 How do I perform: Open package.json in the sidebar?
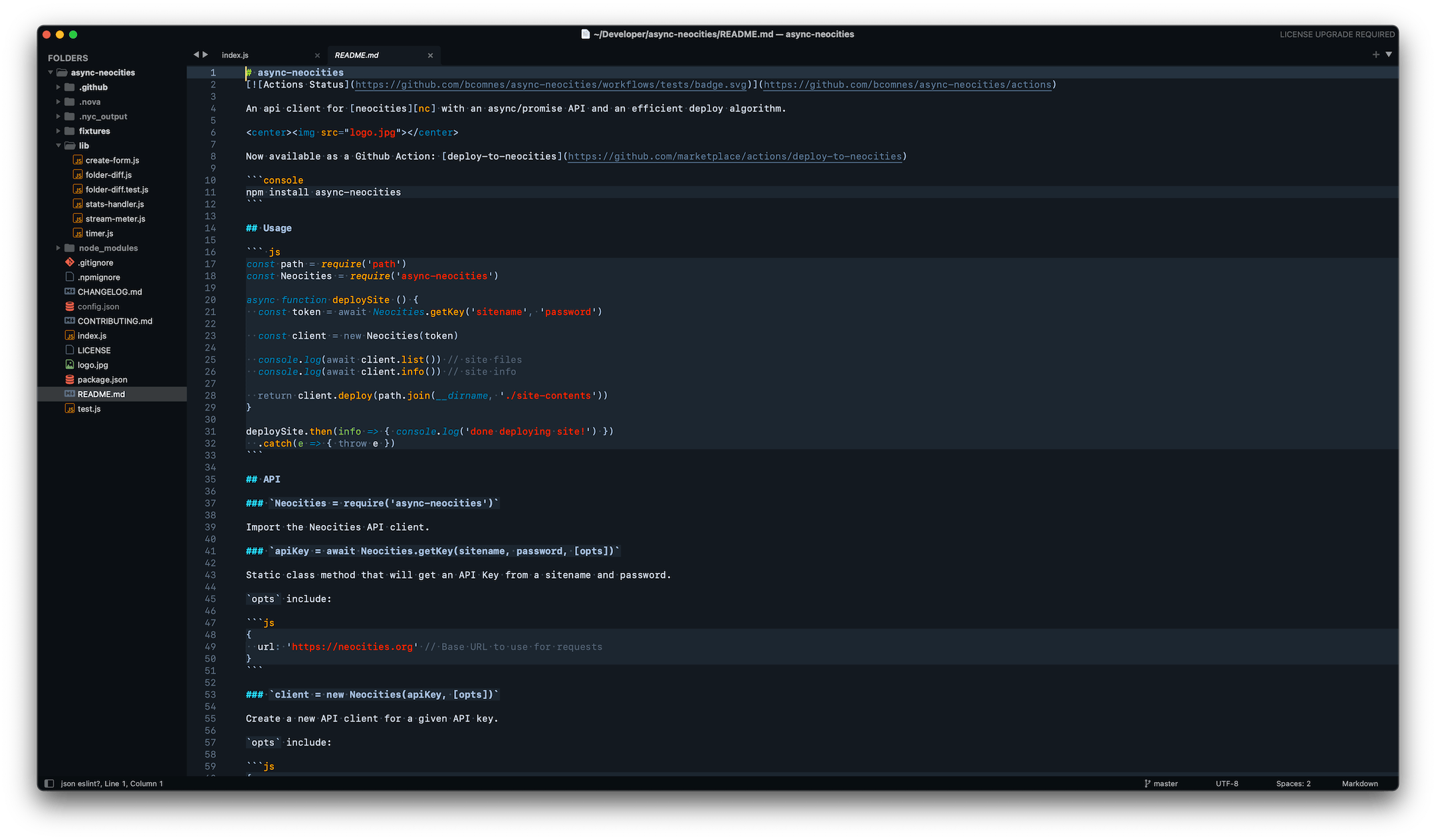(x=102, y=379)
